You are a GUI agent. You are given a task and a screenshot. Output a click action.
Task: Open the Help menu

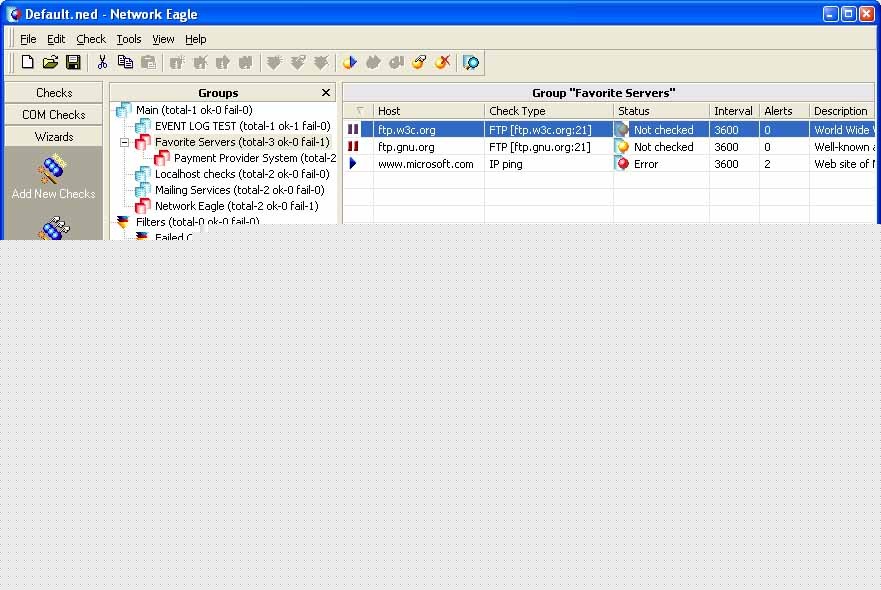point(196,39)
